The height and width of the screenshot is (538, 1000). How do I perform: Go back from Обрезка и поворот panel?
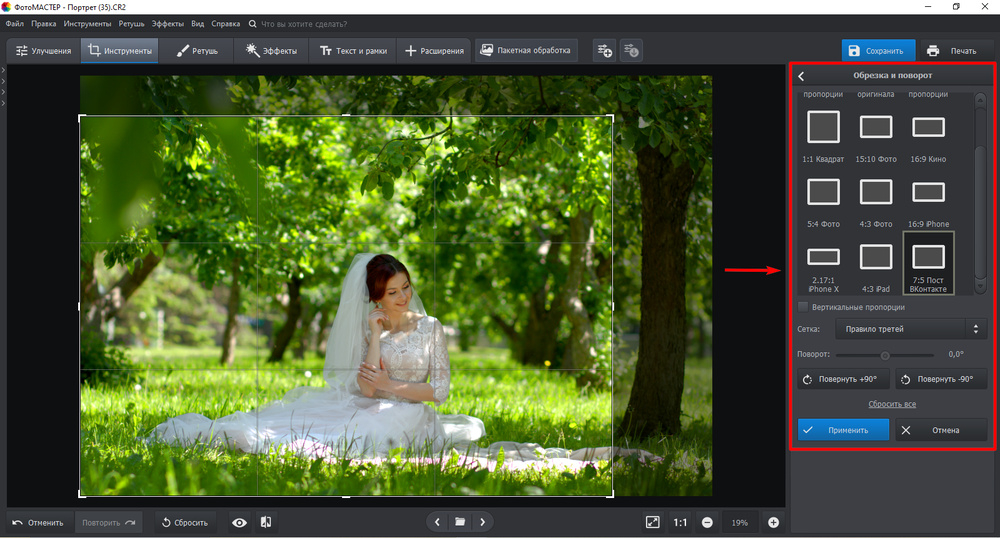pyautogui.click(x=801, y=76)
